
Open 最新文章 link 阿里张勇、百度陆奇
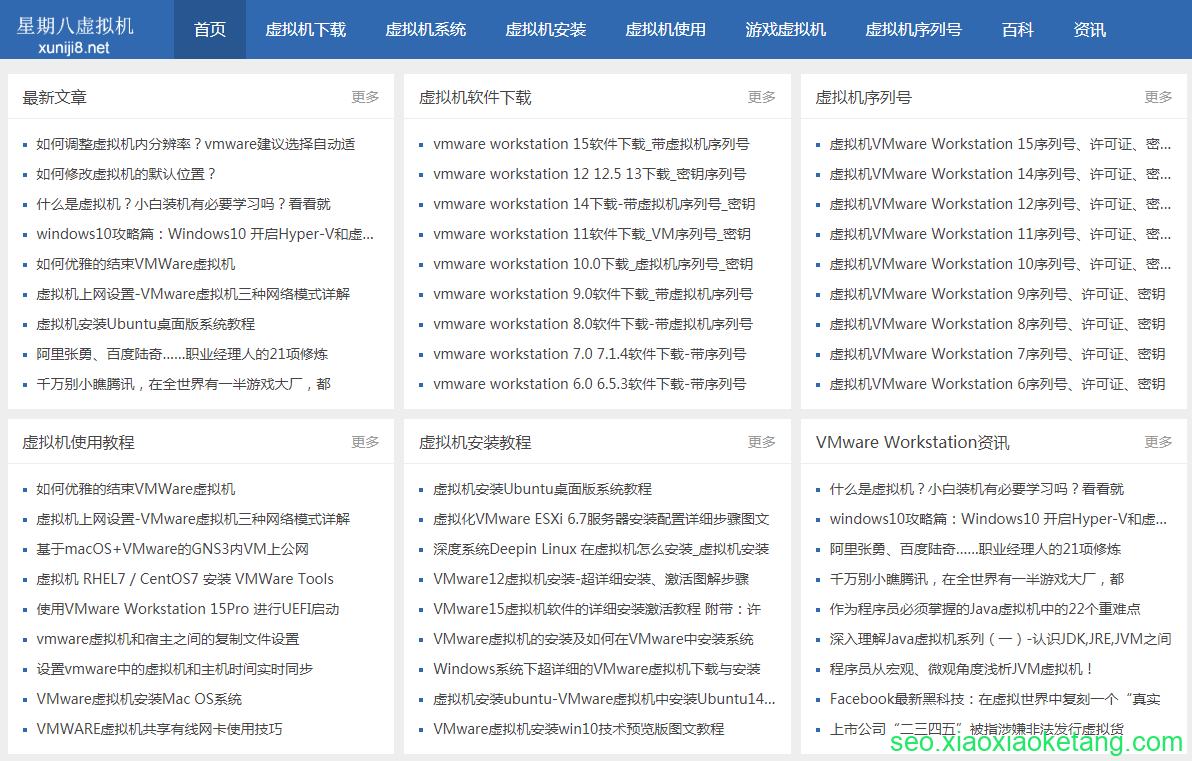(182, 354)
